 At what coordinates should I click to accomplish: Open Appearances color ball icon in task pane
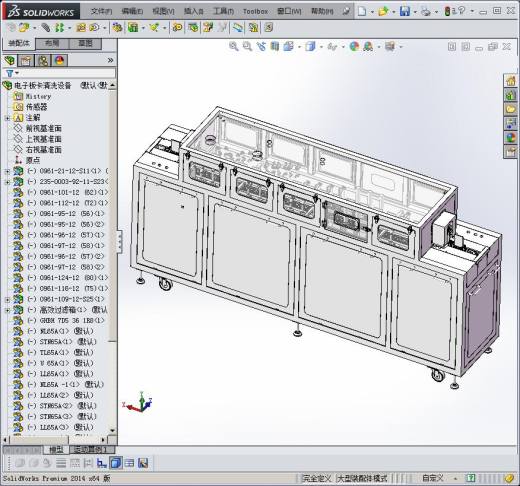(511, 137)
